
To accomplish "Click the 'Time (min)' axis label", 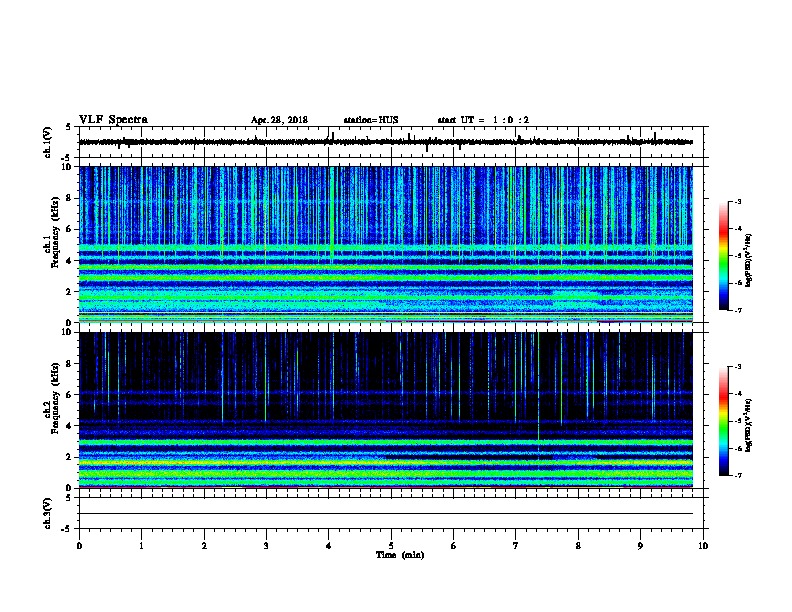I will [x=400, y=555].
